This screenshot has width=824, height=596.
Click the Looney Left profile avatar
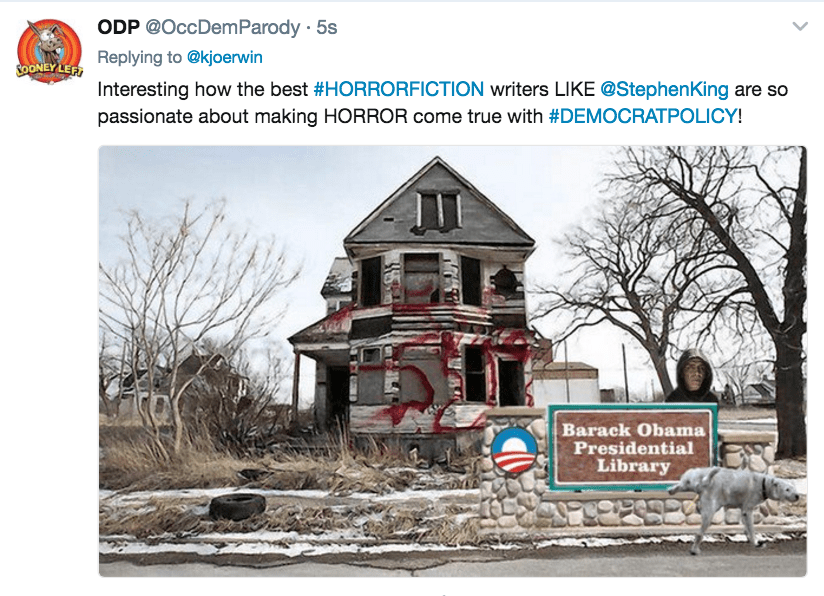click(x=49, y=51)
